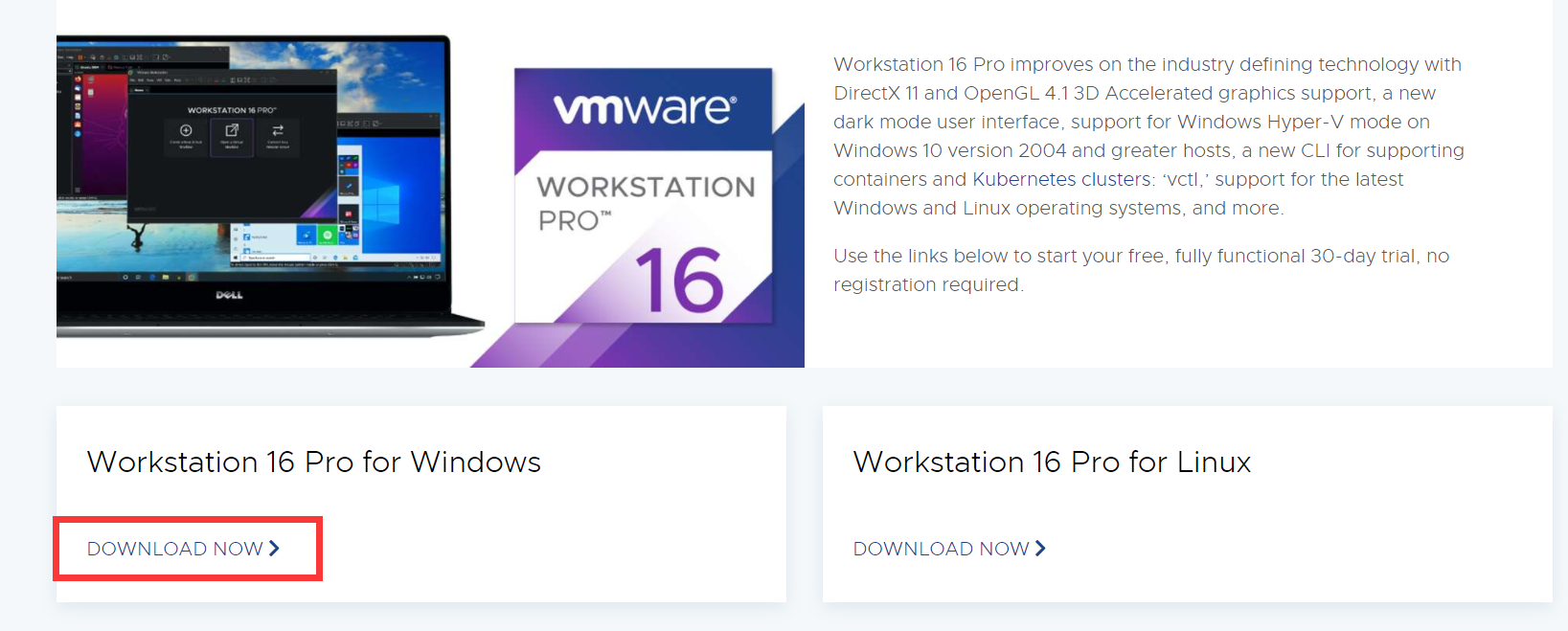Click the chevron arrow beside Windows DOWNLOAD NOW

click(274, 549)
